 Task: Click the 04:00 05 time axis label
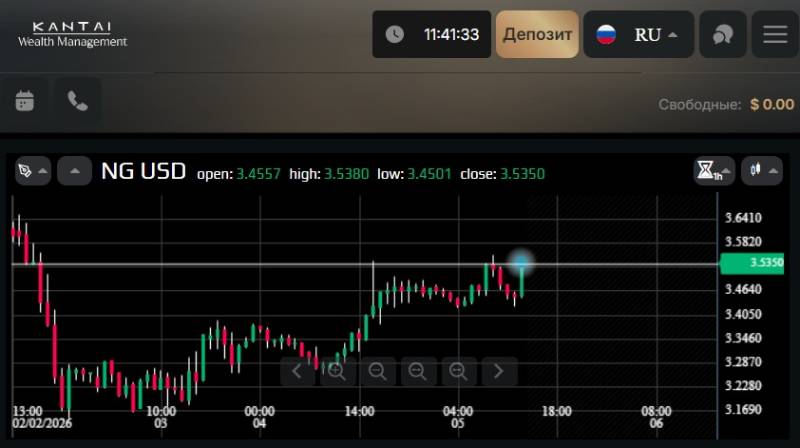[458, 417]
